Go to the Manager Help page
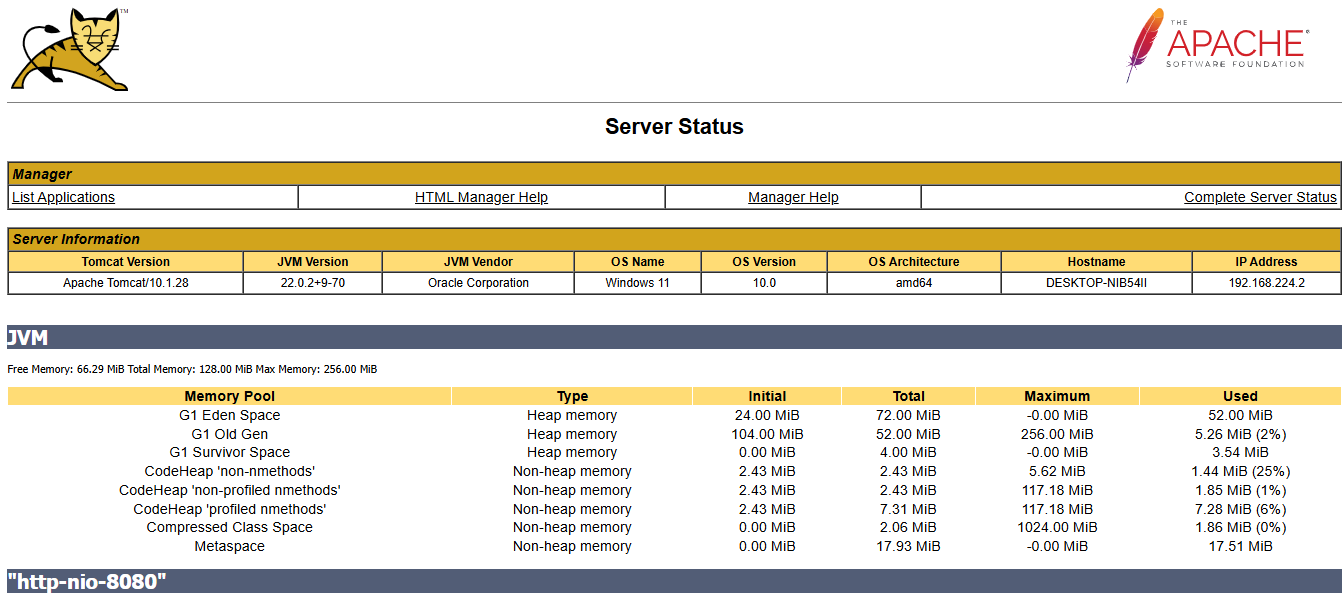 click(793, 197)
